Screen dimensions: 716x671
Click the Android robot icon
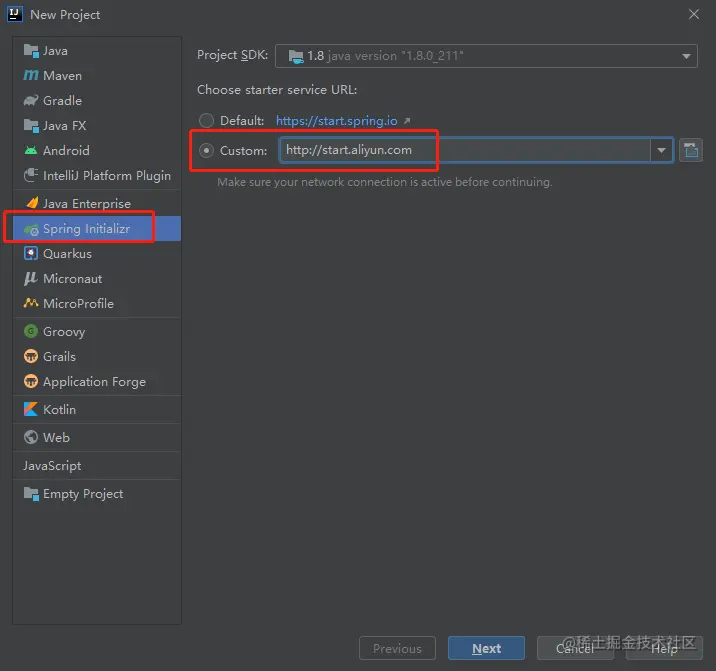point(31,150)
